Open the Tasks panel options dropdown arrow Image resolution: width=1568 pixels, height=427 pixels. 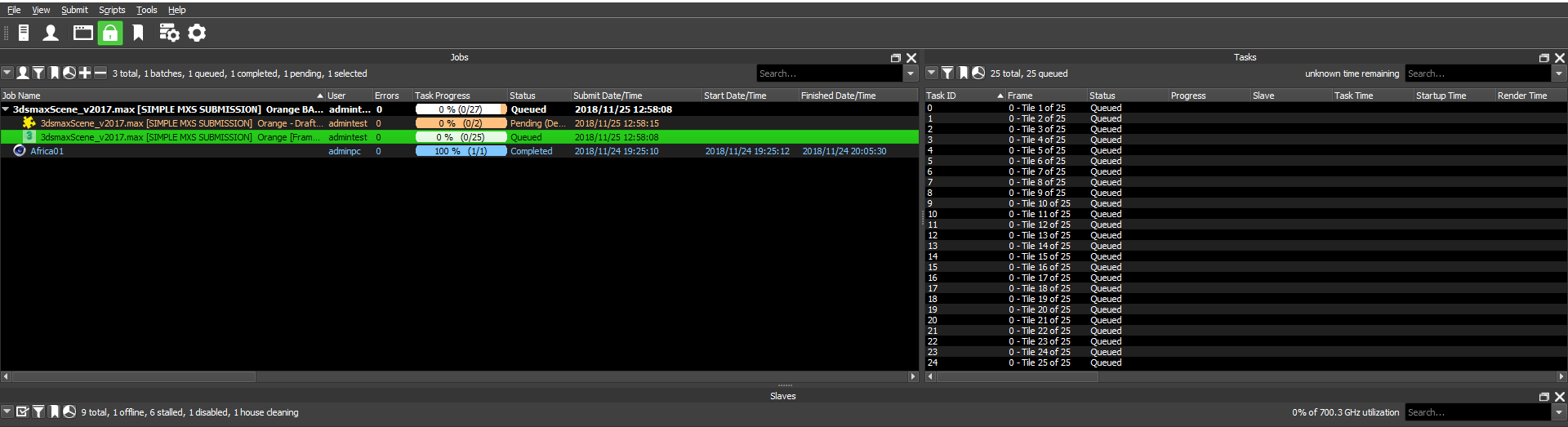coord(932,73)
